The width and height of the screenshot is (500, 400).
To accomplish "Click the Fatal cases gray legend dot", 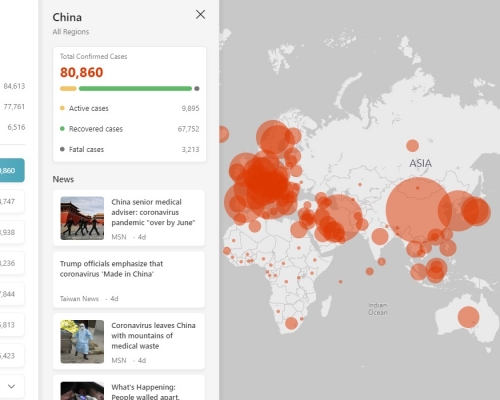I will point(62,149).
